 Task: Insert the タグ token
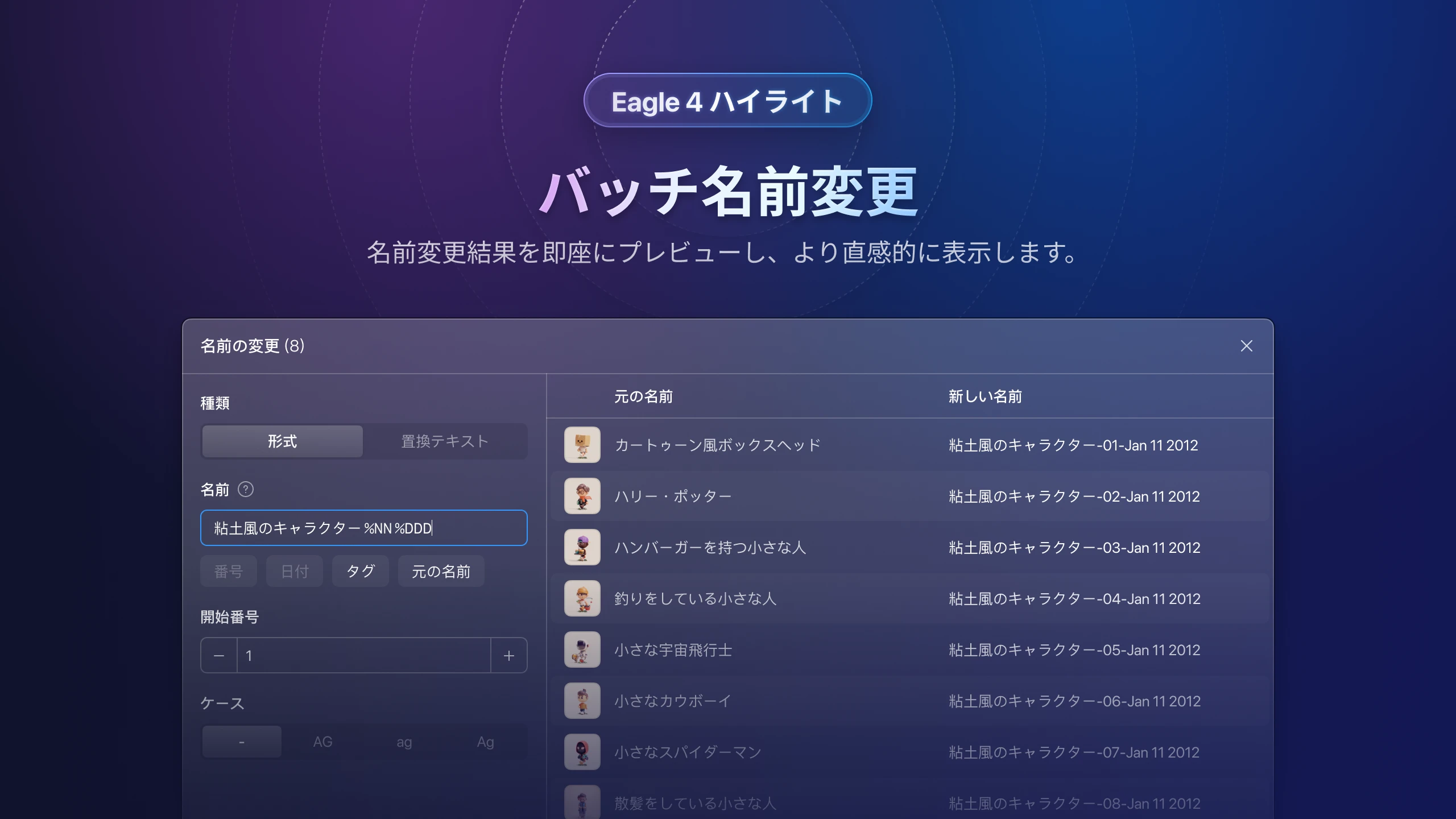(x=361, y=571)
